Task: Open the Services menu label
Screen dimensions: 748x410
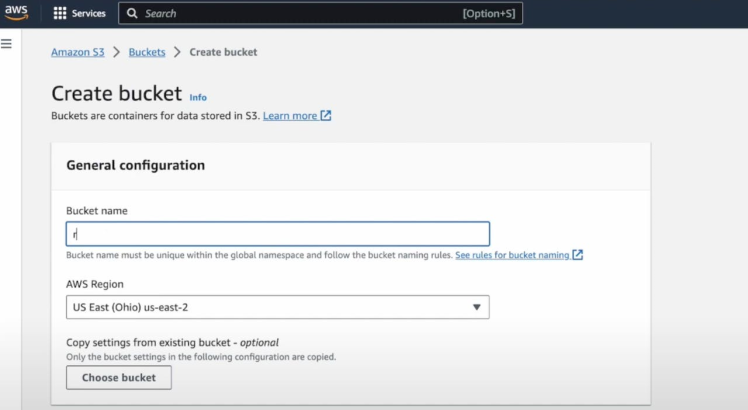Action: pos(89,14)
